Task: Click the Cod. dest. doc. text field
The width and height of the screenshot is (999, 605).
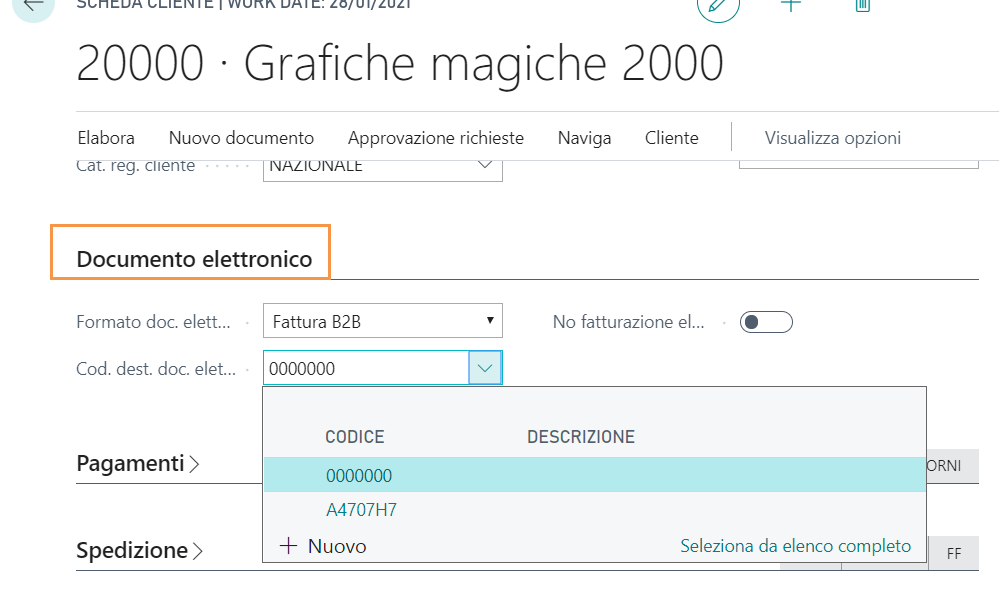Action: (365, 368)
